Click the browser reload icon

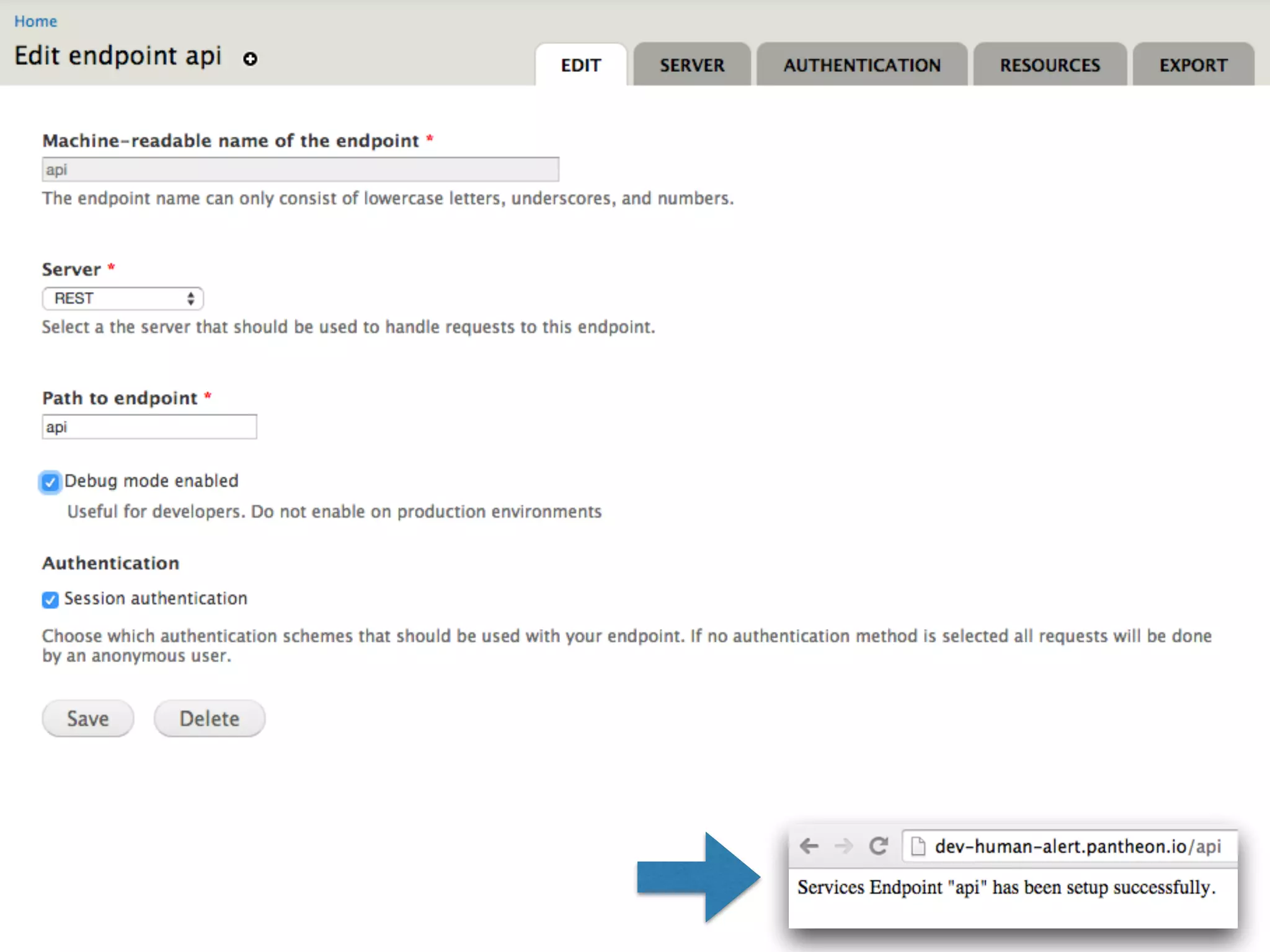point(878,845)
